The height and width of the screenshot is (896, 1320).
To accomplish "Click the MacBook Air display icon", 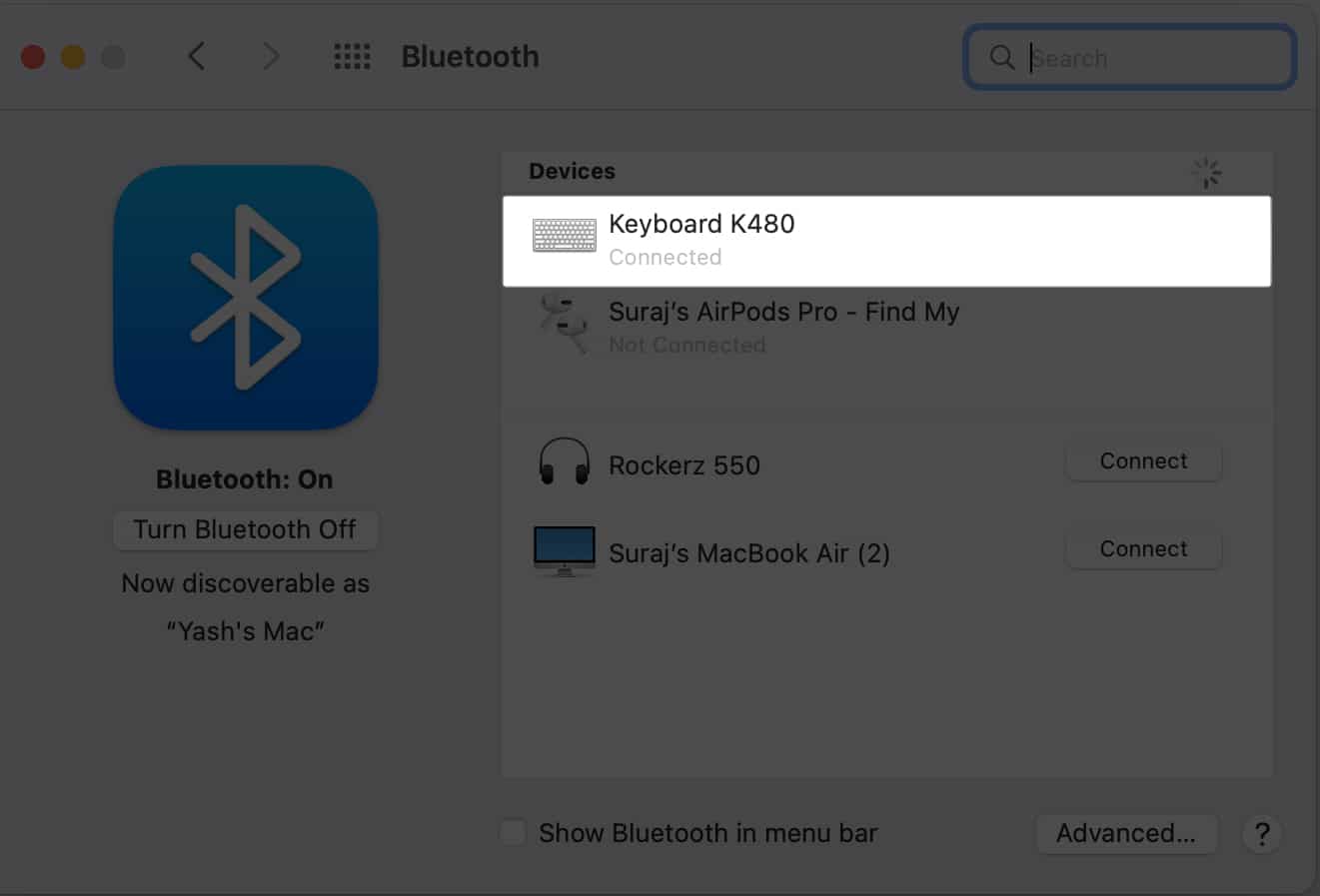I will (565, 551).
